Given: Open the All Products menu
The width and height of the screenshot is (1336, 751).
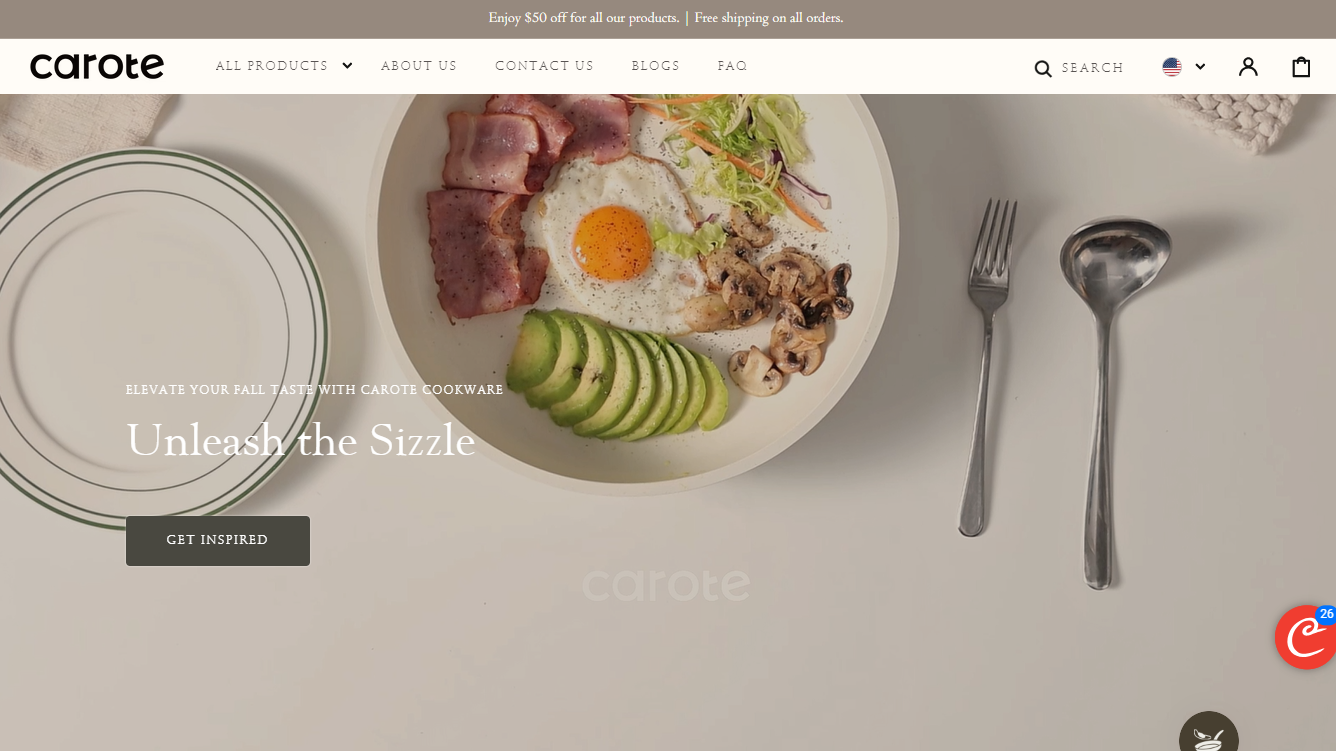Looking at the screenshot, I should pyautogui.click(x=272, y=66).
